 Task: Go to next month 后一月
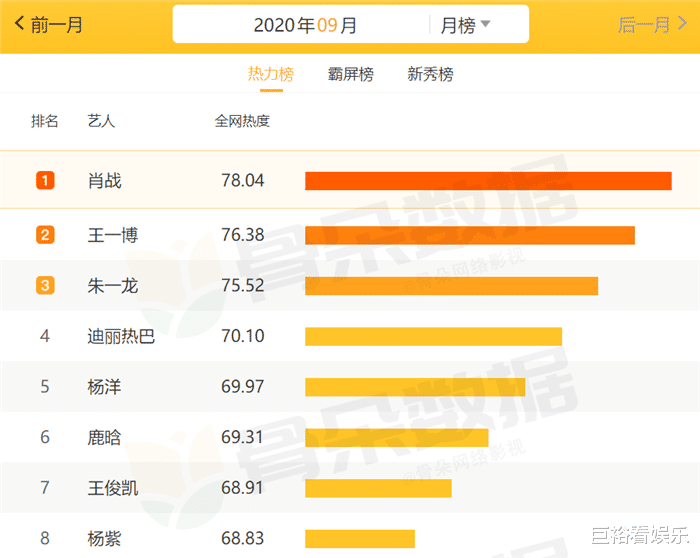pos(652,25)
